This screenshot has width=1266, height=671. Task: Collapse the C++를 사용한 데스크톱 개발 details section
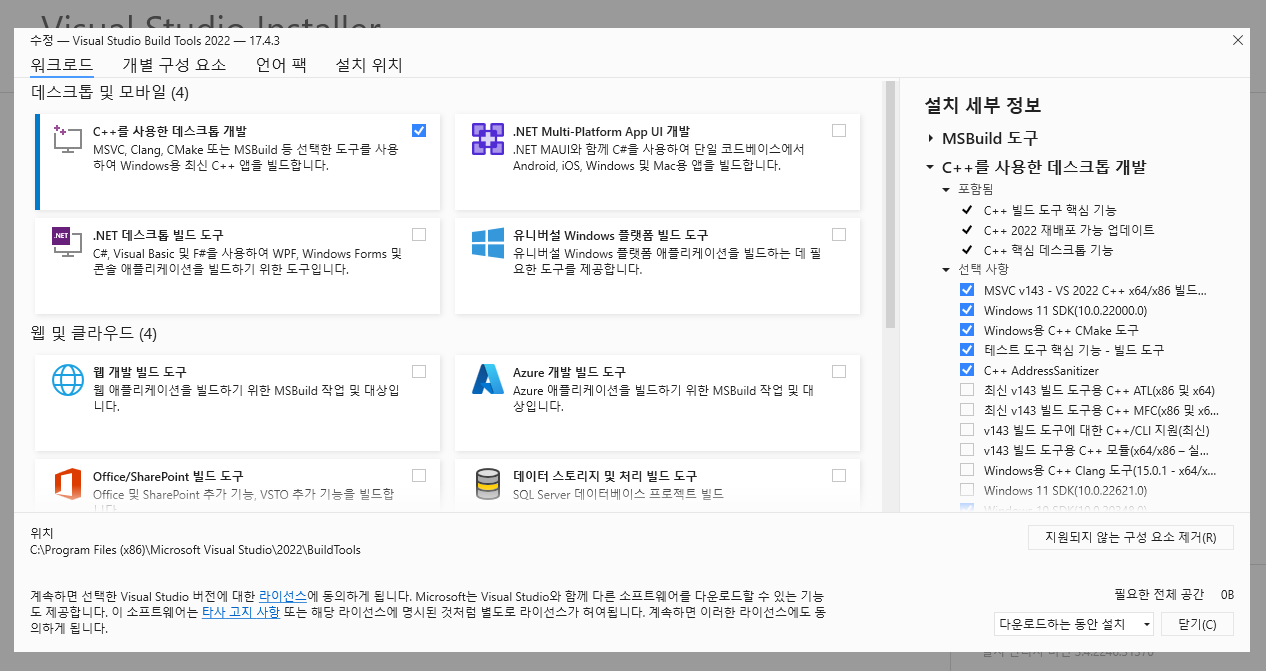(x=930, y=168)
